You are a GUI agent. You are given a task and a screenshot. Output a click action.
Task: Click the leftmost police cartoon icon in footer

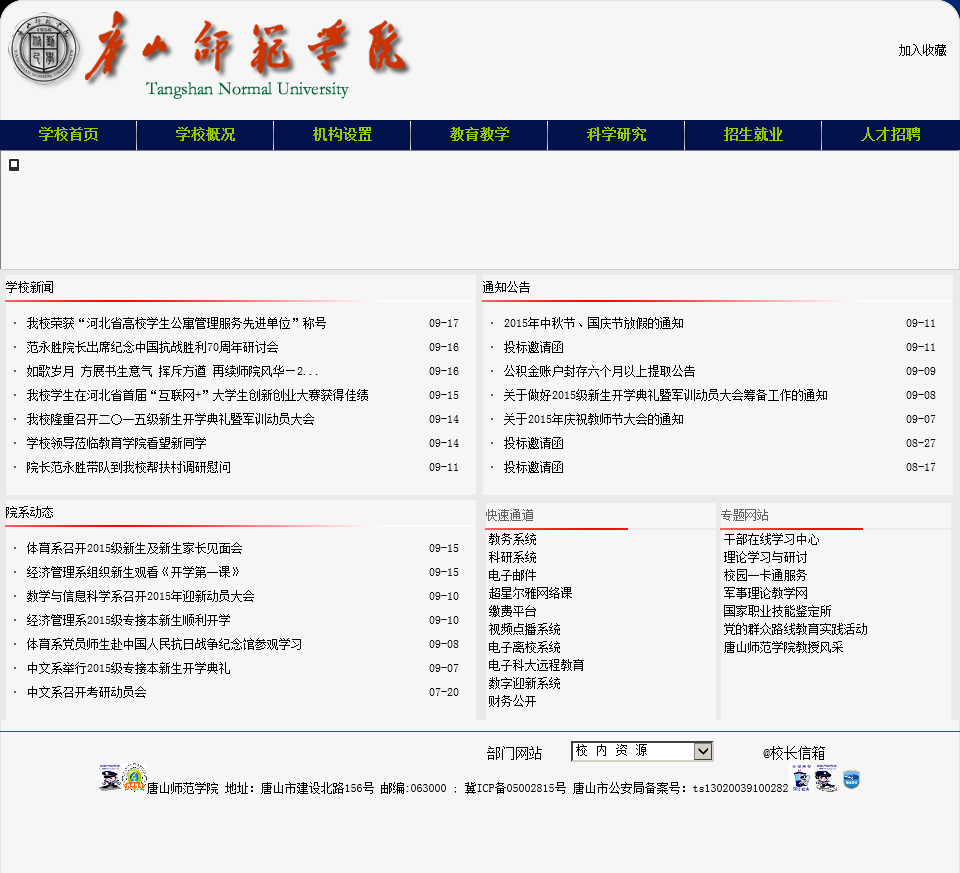pyautogui.click(x=110, y=777)
